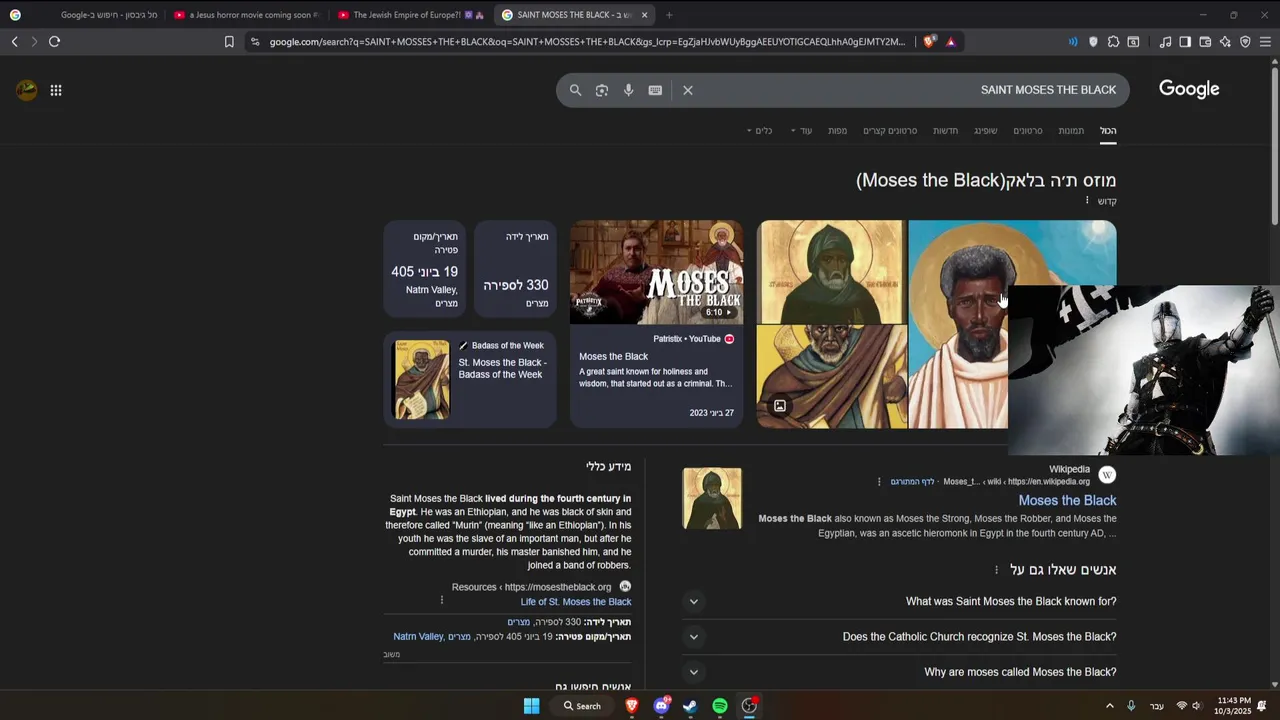Open the Badass of the Week thumbnail image
This screenshot has height=720, width=1280.
tap(422, 379)
